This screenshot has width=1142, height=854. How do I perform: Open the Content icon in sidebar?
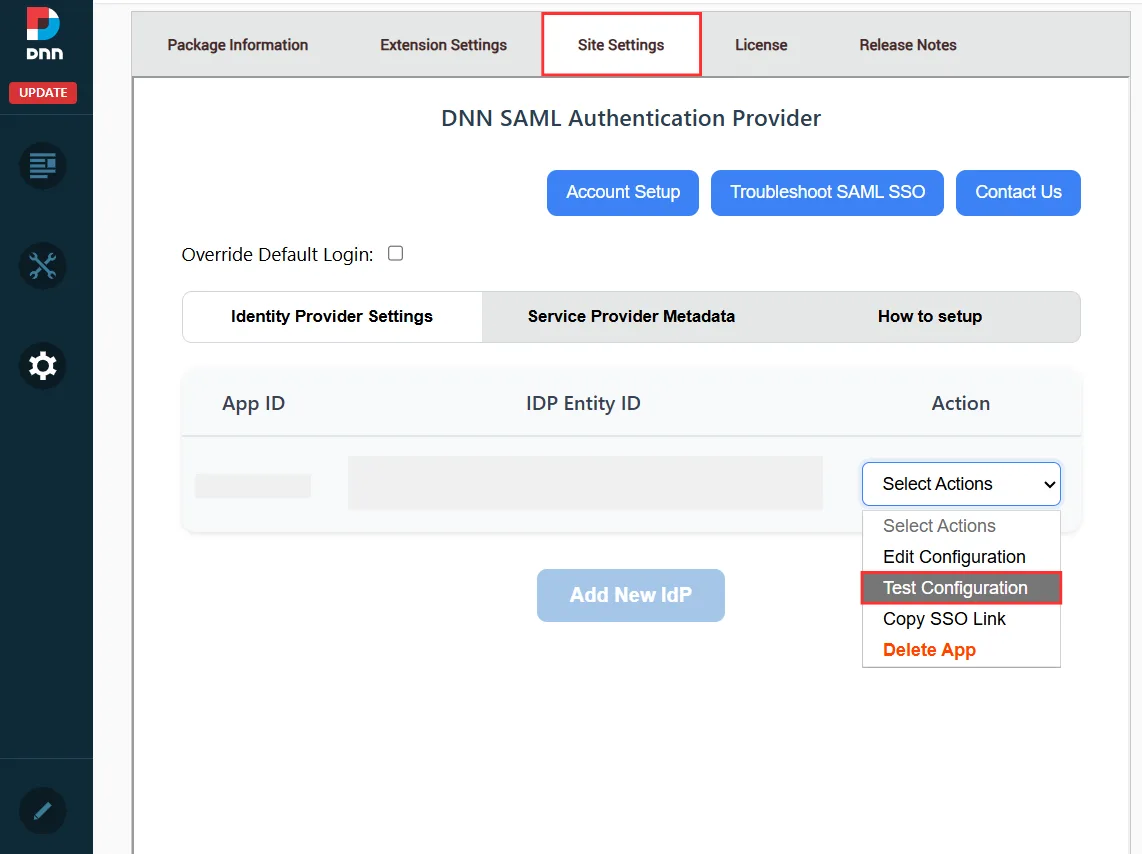point(42,165)
